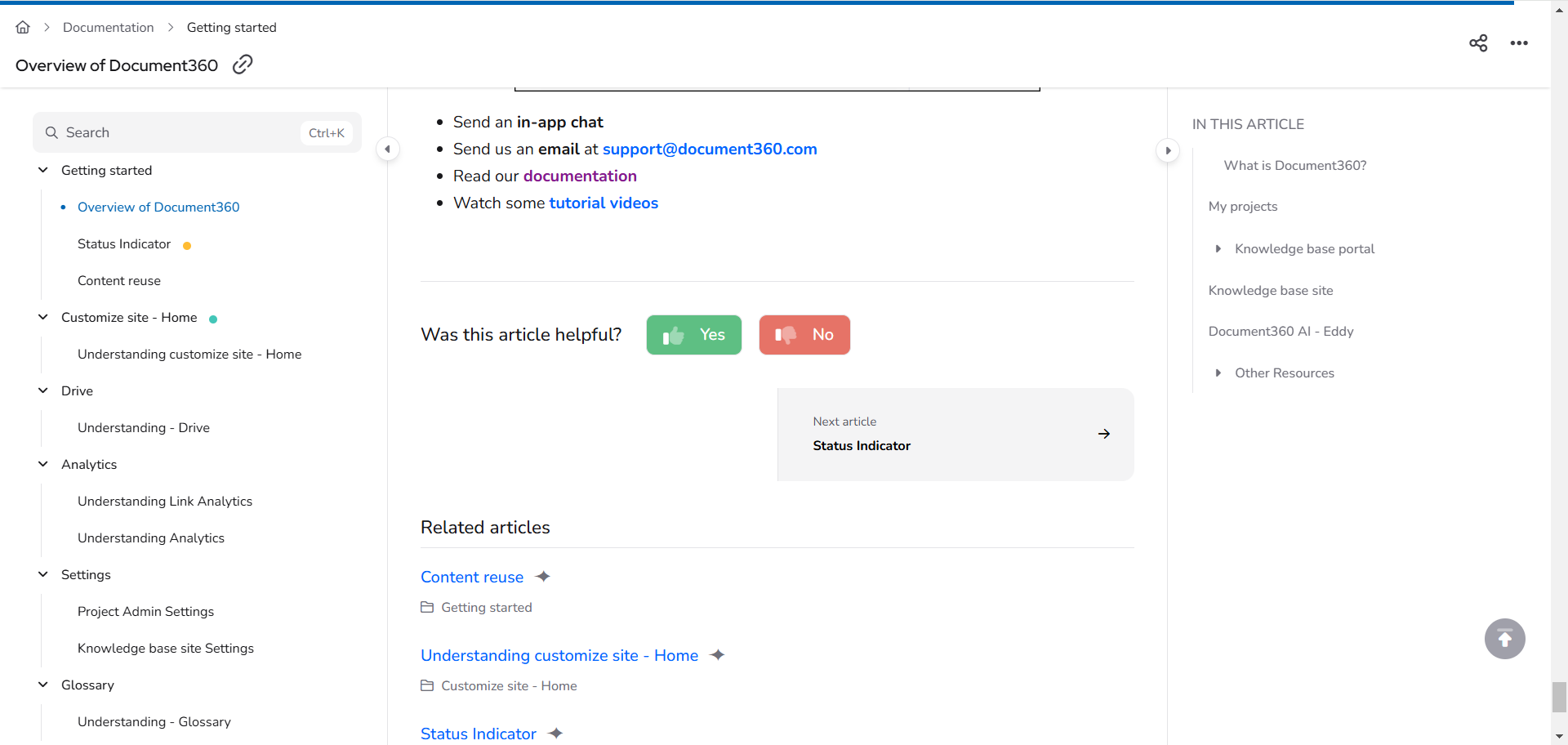Go to next article Status Indicator card
Viewport: 1568px width, 745px height.
point(955,435)
